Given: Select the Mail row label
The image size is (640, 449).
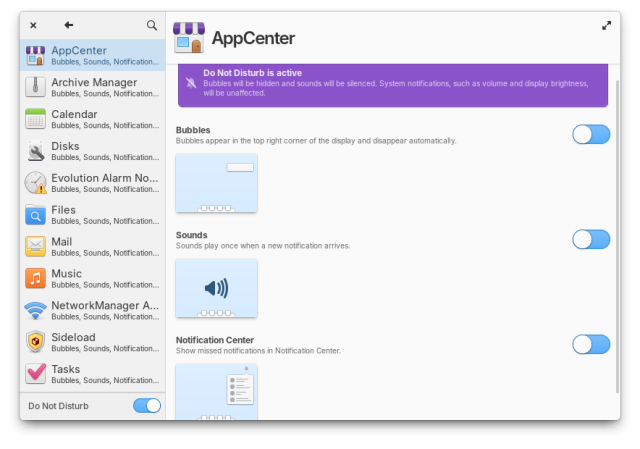Looking at the screenshot, I should (62, 242).
